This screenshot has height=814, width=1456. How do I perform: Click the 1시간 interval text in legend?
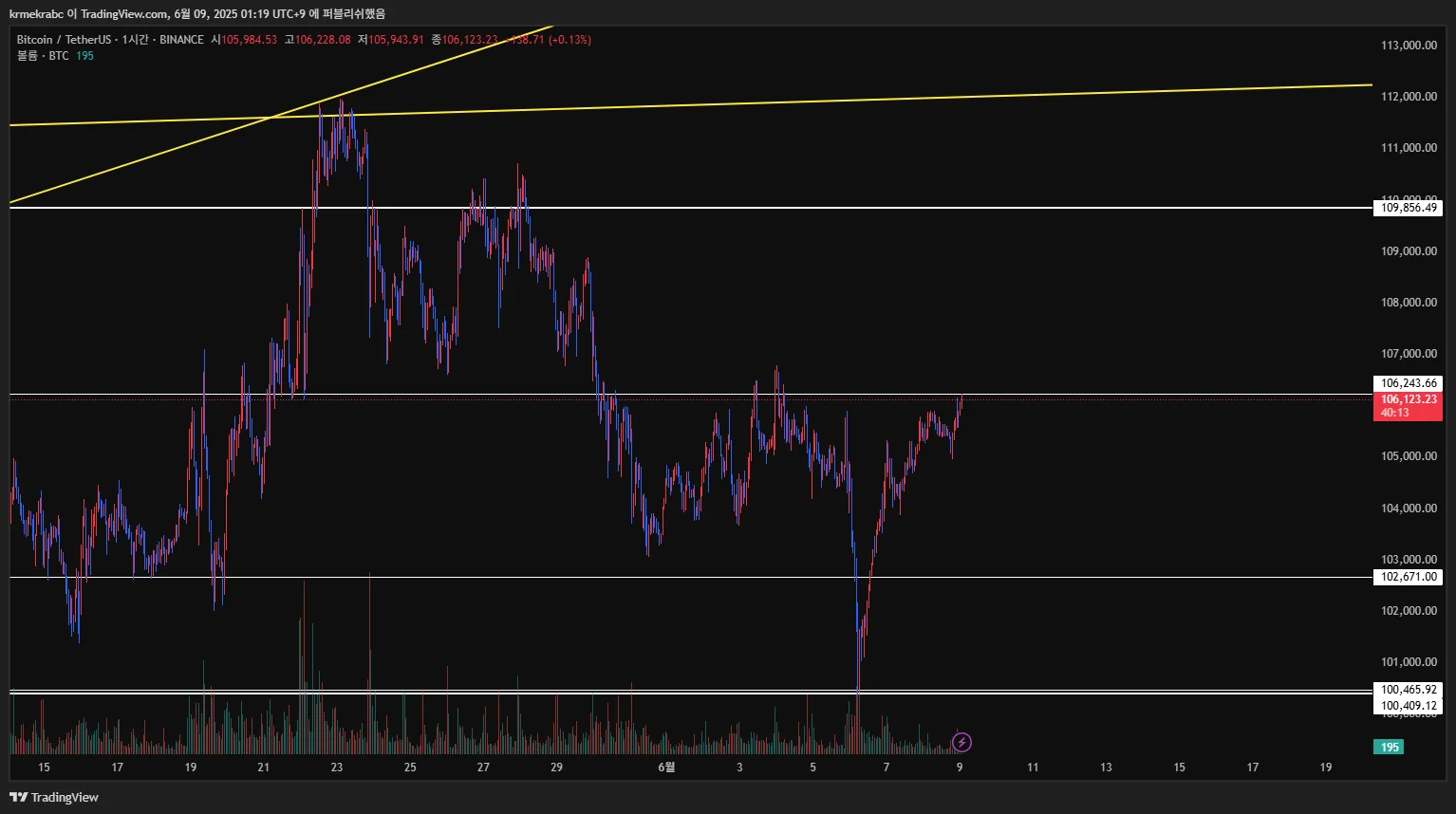coord(135,40)
